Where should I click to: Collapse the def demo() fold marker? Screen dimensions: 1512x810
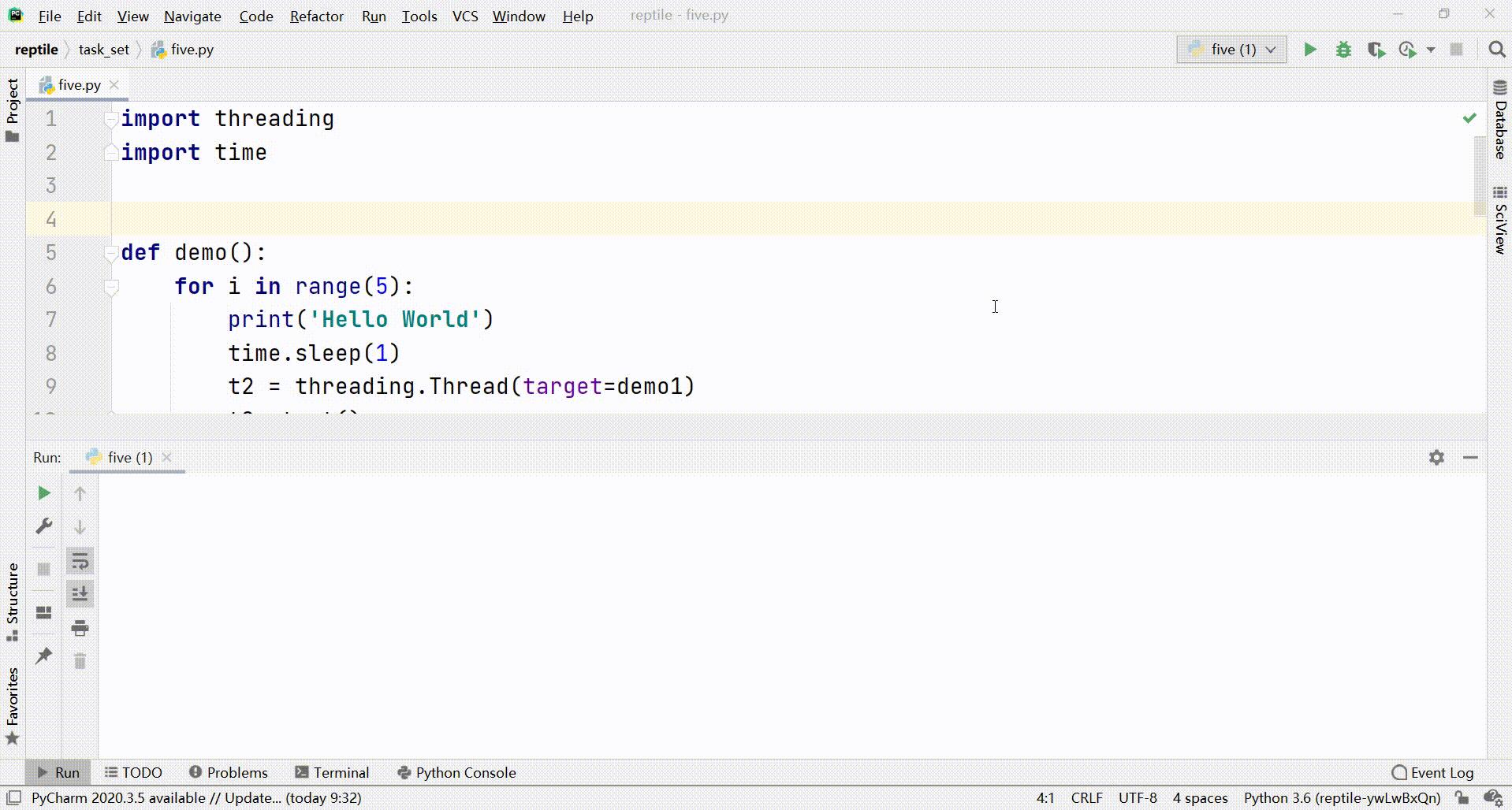[x=111, y=253]
